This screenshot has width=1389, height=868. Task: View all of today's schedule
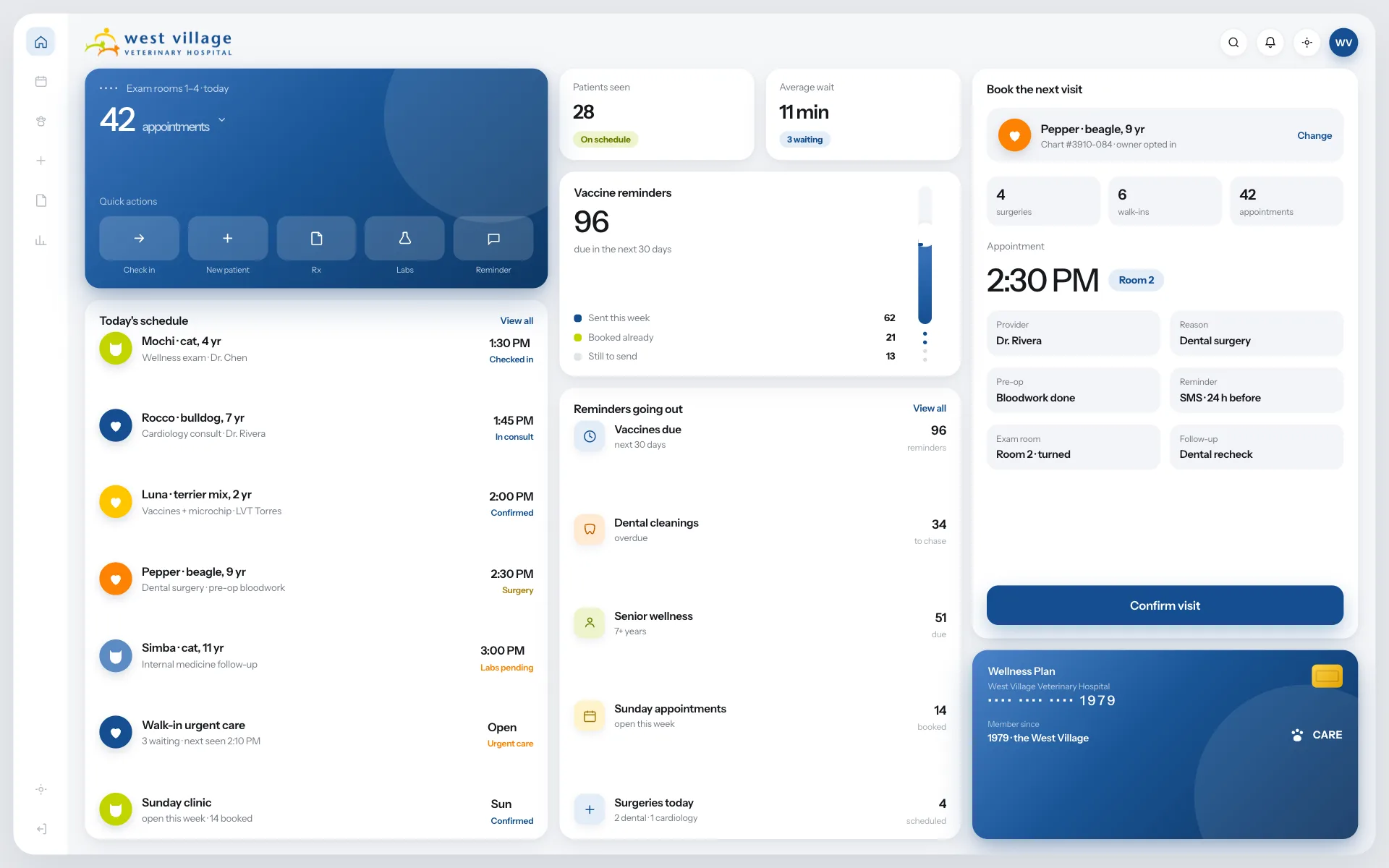(x=517, y=320)
